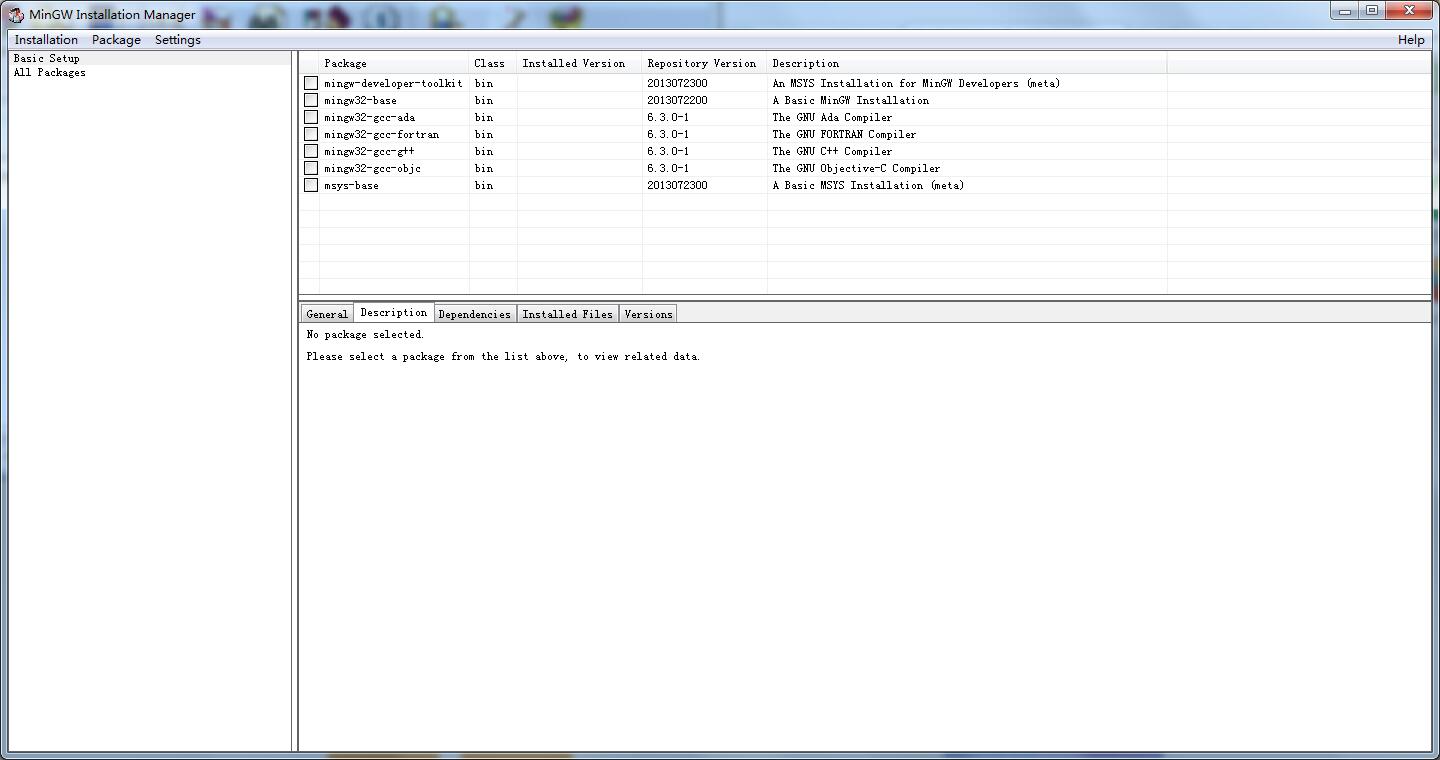The image size is (1440, 760).
Task: Select the mingw32-gcc-g++ checkbox
Action: [311, 151]
